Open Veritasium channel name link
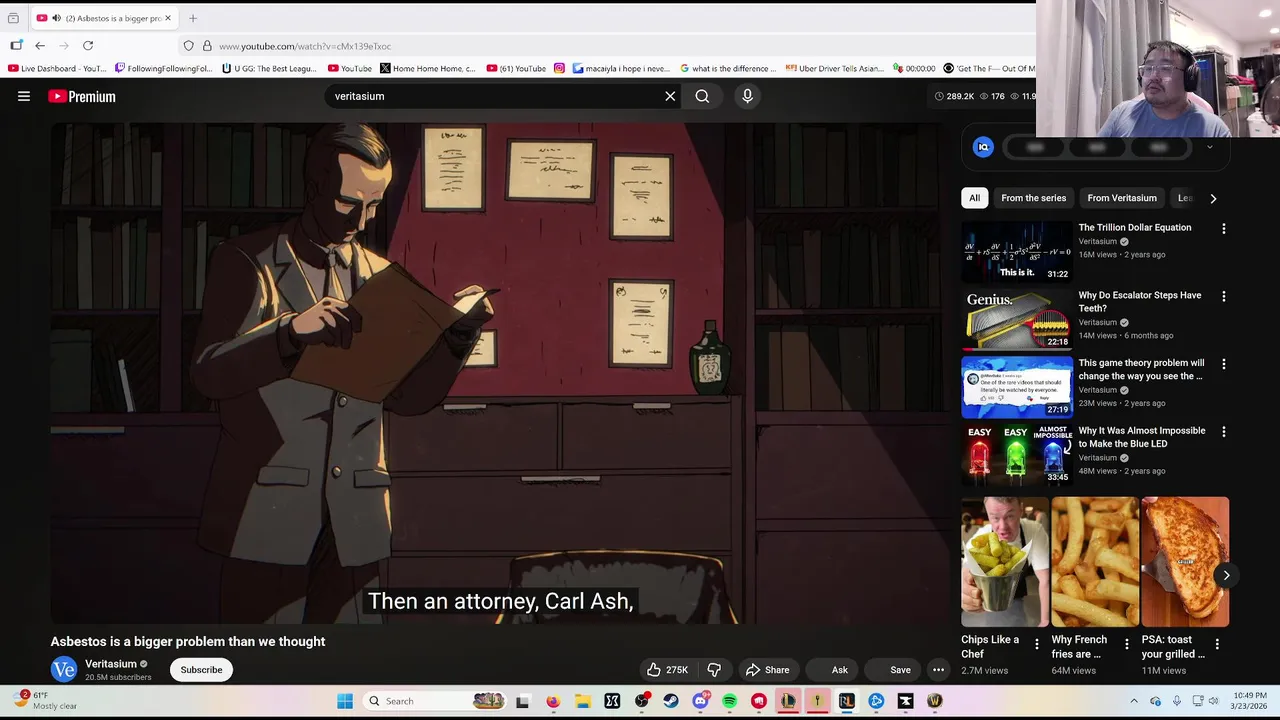 pyautogui.click(x=111, y=664)
